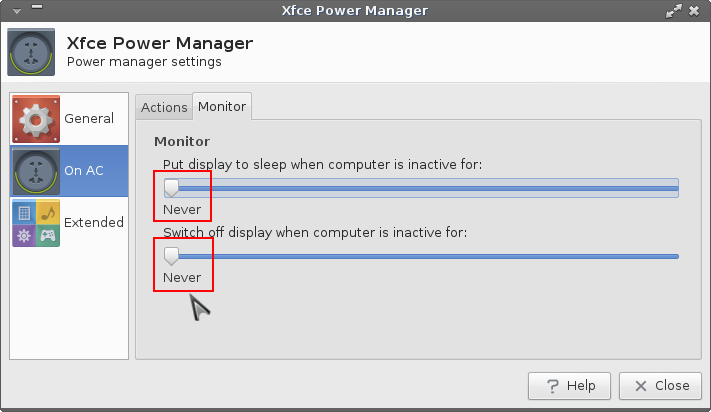The height and width of the screenshot is (412, 711).
Task: Click the Help button
Action: pos(569,386)
